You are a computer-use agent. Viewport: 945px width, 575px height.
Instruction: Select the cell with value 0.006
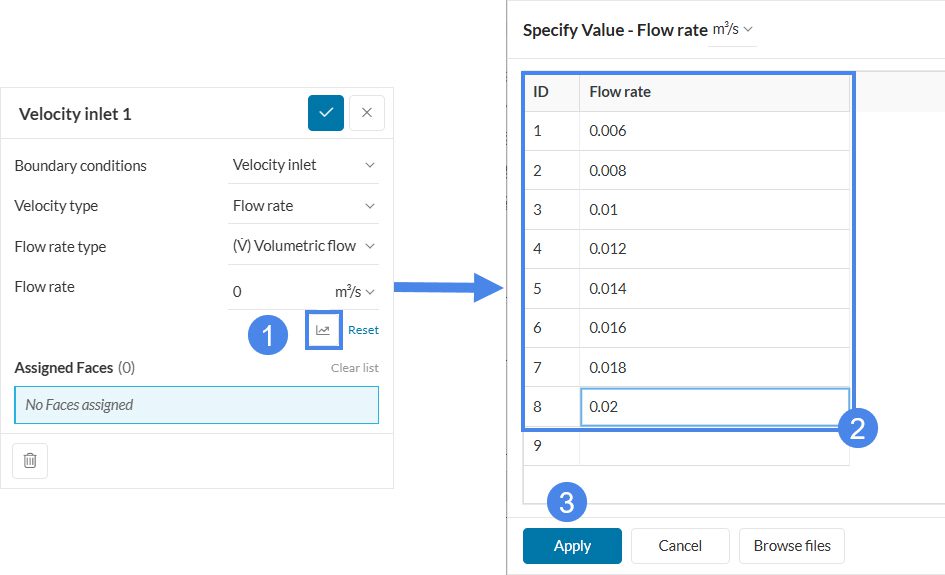714,131
